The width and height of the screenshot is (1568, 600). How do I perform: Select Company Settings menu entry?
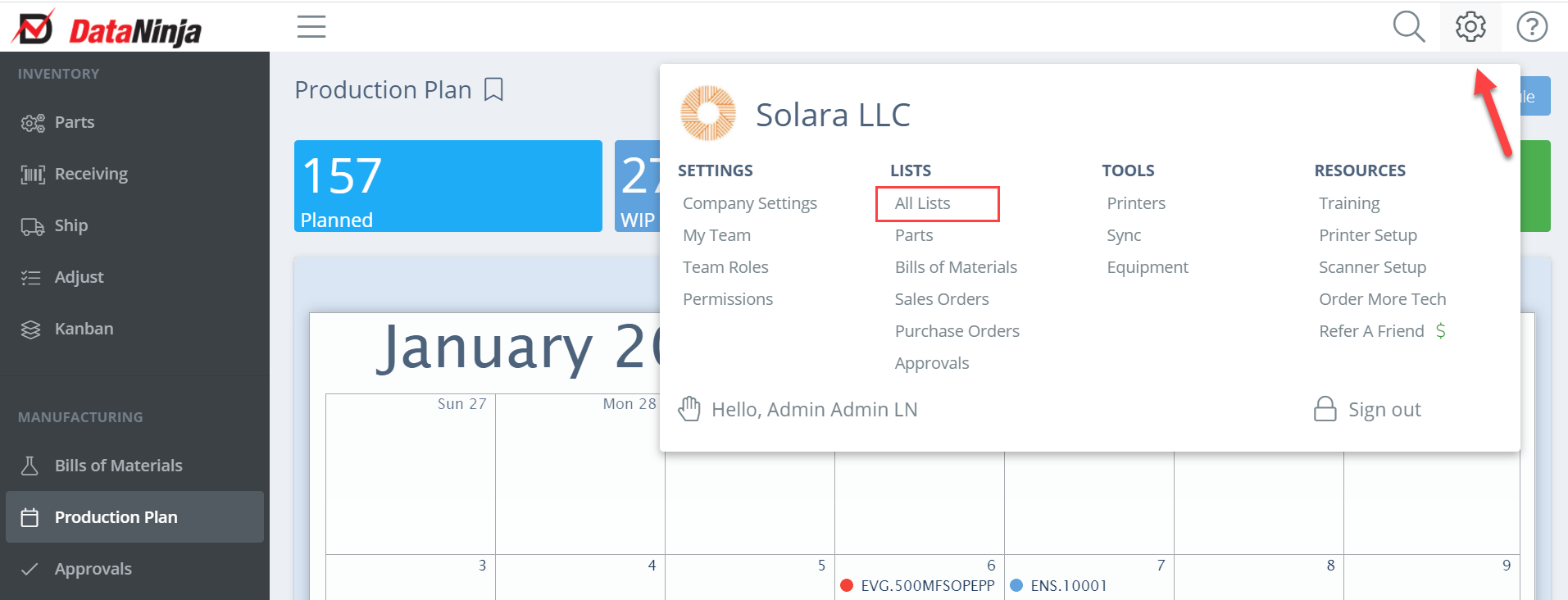click(x=750, y=203)
